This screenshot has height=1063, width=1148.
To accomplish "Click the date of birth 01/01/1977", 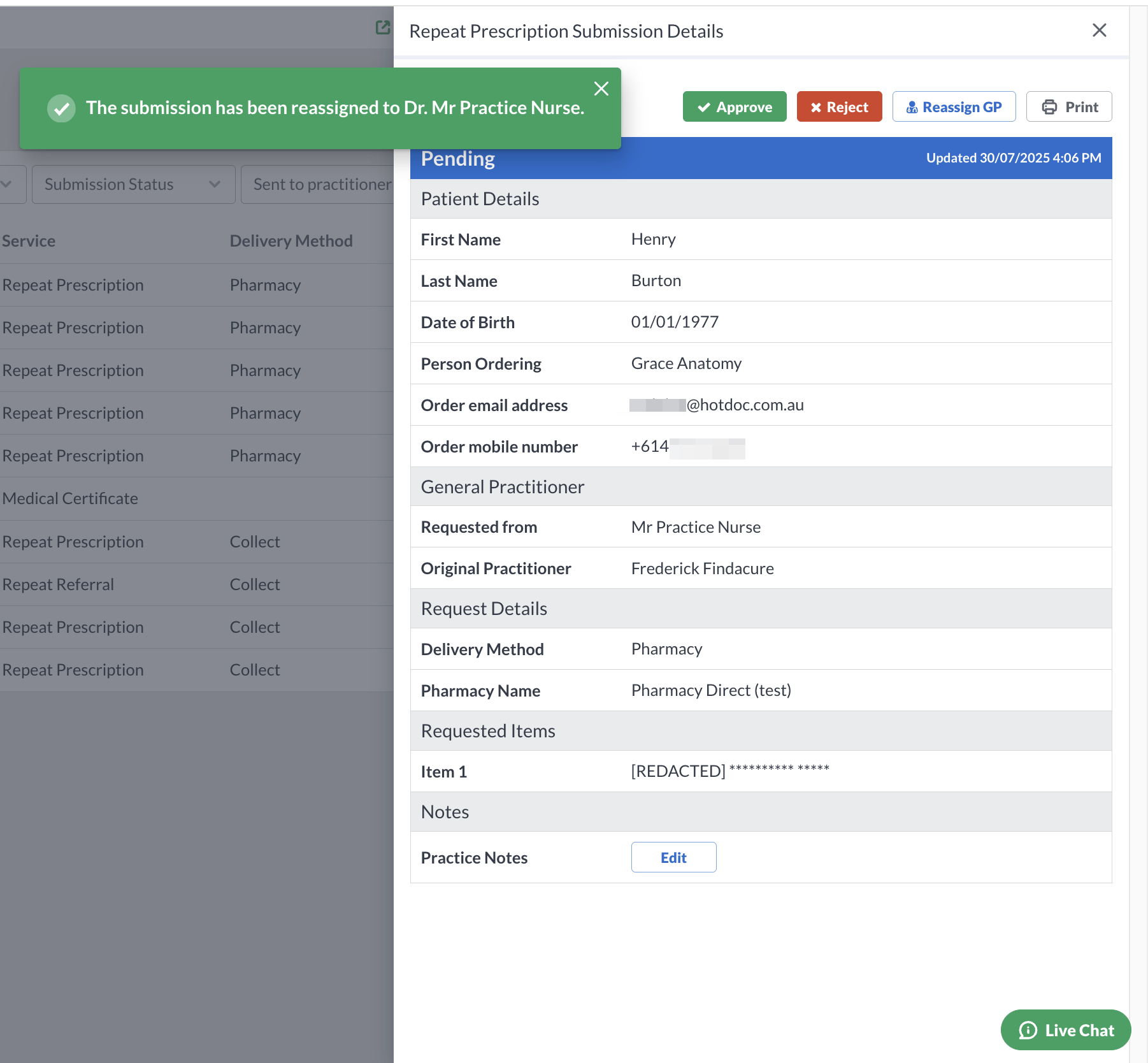I will pos(675,322).
